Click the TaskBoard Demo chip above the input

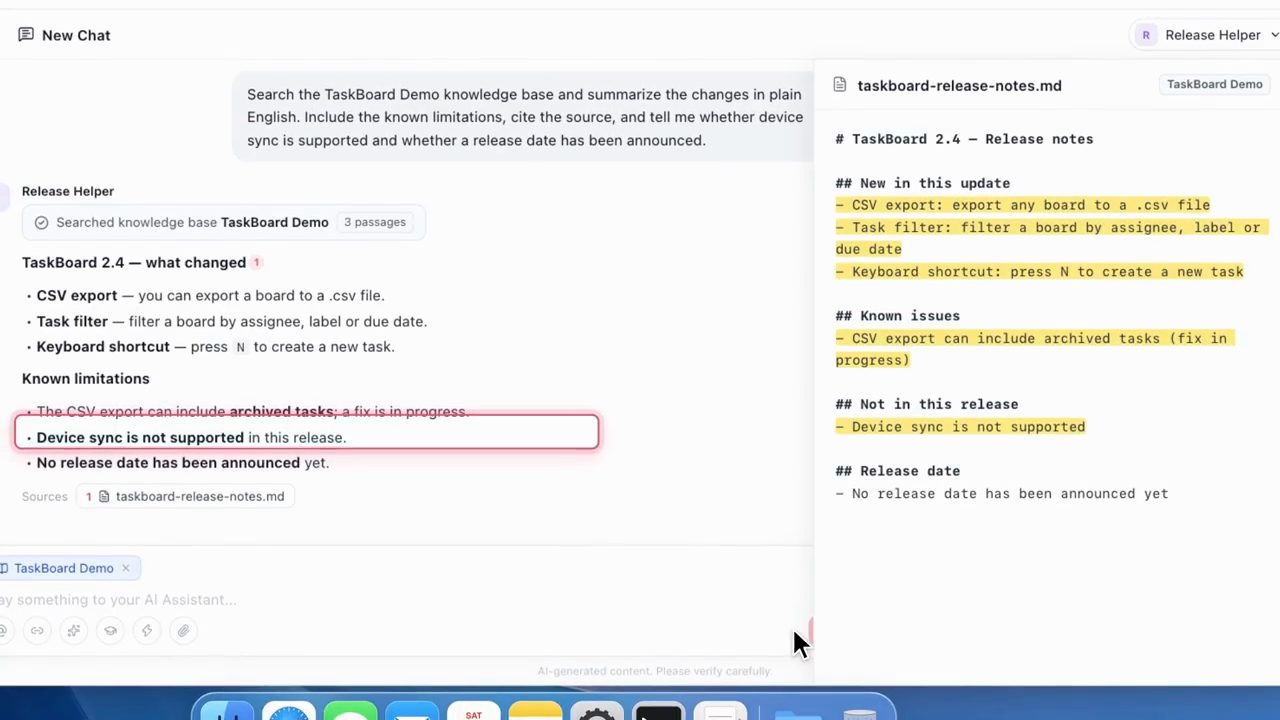[x=64, y=568]
